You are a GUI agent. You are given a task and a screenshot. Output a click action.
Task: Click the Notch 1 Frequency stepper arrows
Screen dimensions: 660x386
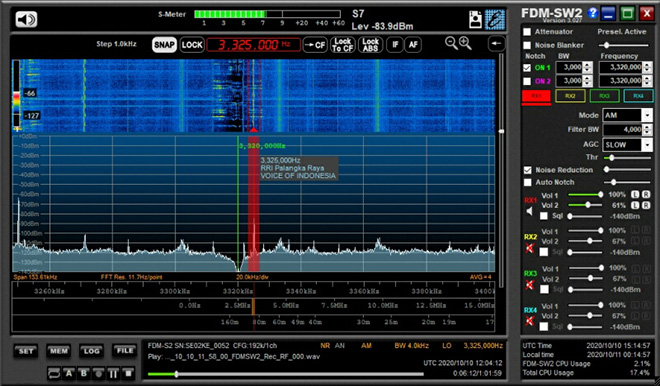[648, 67]
